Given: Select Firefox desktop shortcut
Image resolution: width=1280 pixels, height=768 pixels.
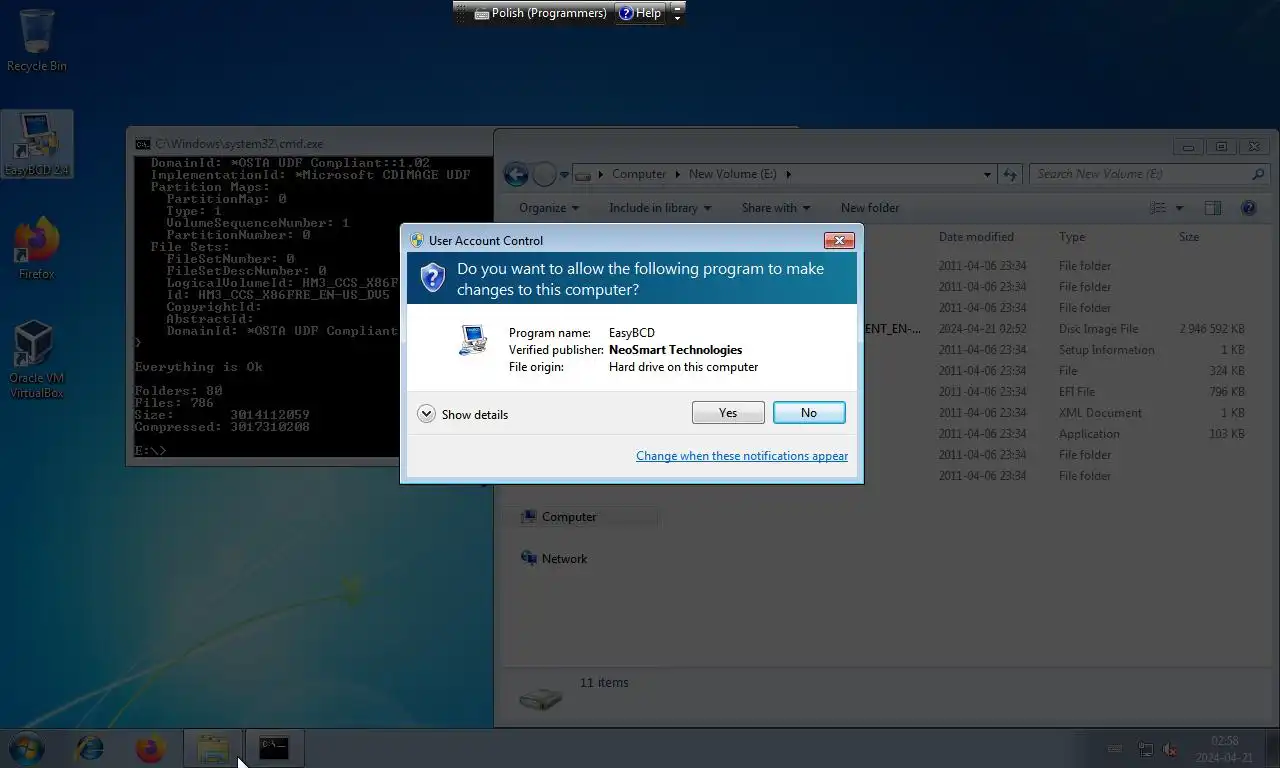Looking at the screenshot, I should [37, 249].
